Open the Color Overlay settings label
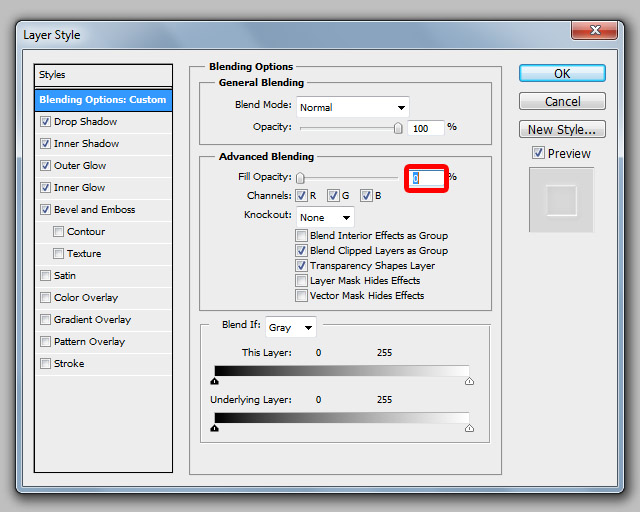This screenshot has height=512, width=640. [86, 298]
